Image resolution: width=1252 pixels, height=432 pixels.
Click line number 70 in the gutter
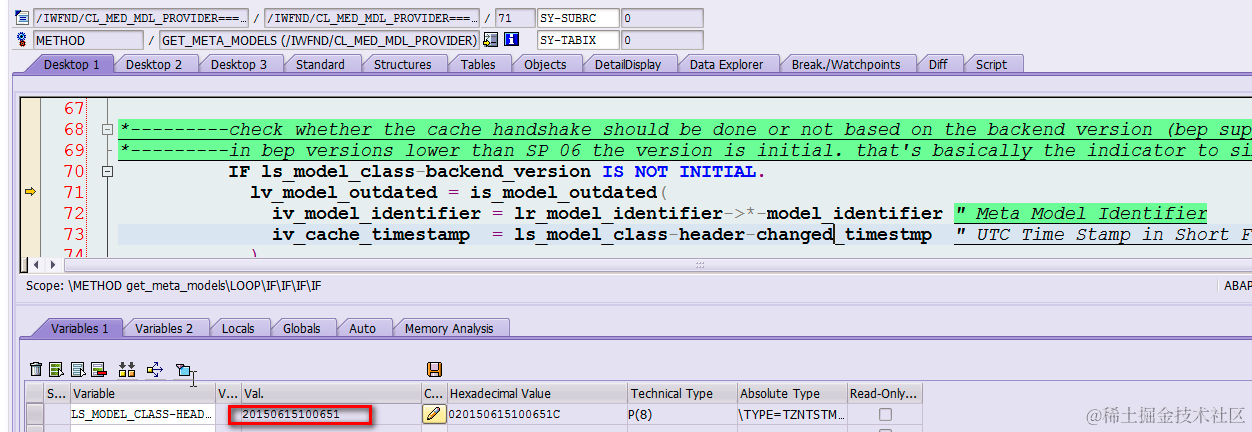(74, 171)
